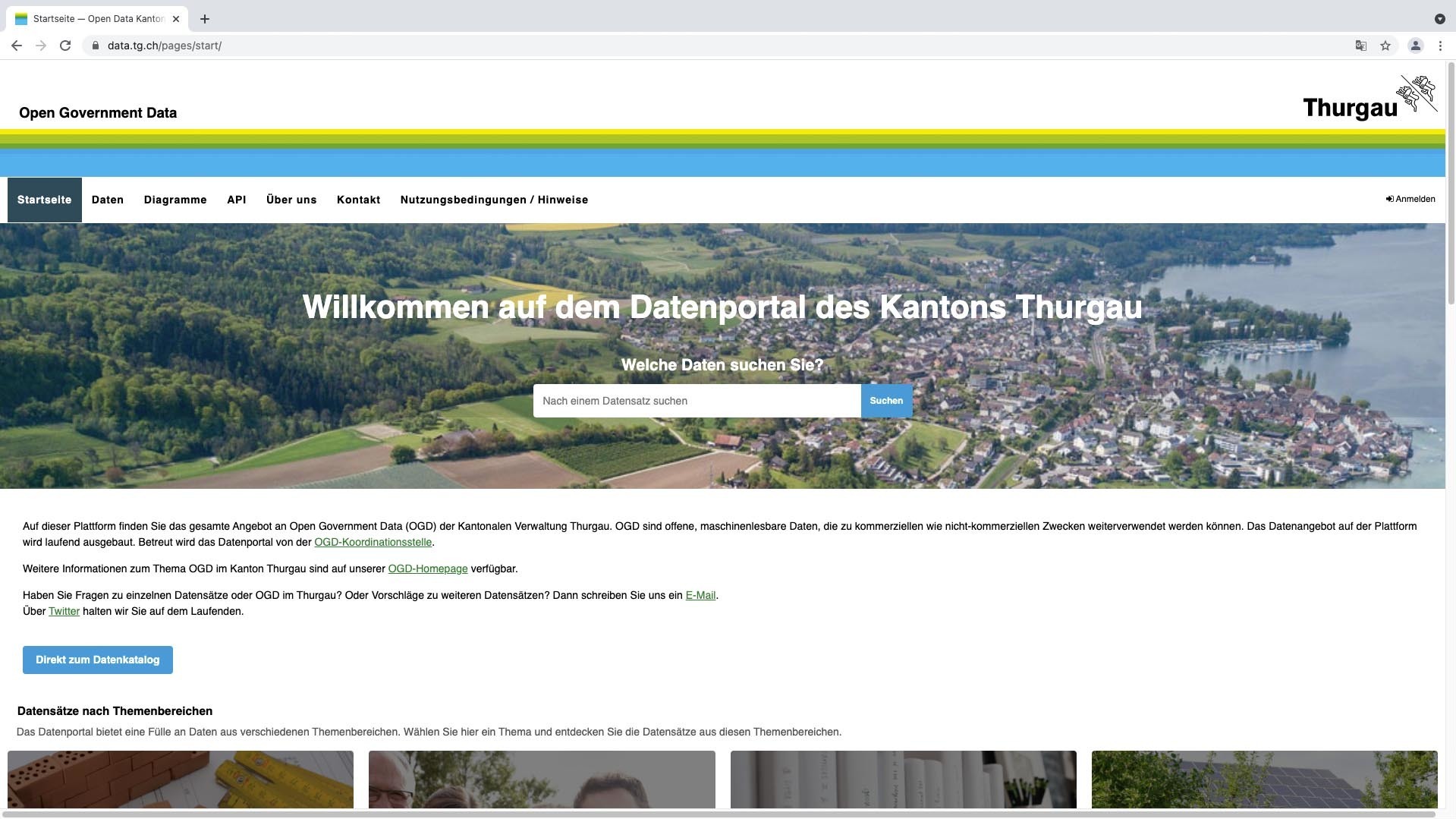1456x819 pixels.
Task: Focus the dataset search field
Action: (x=697, y=401)
